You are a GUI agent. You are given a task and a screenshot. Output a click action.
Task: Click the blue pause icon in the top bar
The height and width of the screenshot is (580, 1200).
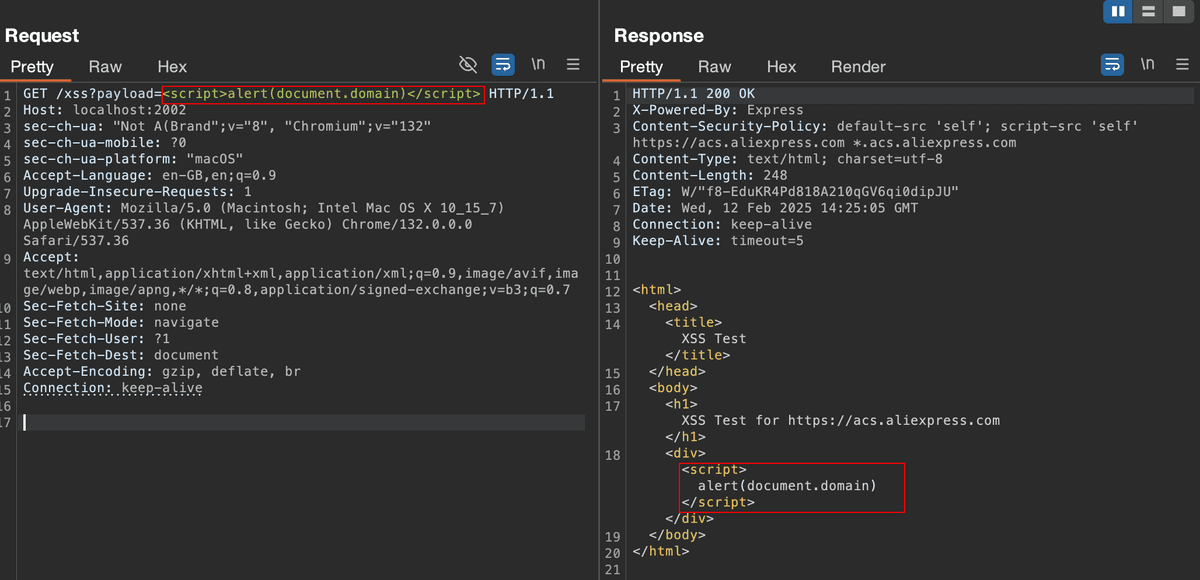pyautogui.click(x=1118, y=11)
